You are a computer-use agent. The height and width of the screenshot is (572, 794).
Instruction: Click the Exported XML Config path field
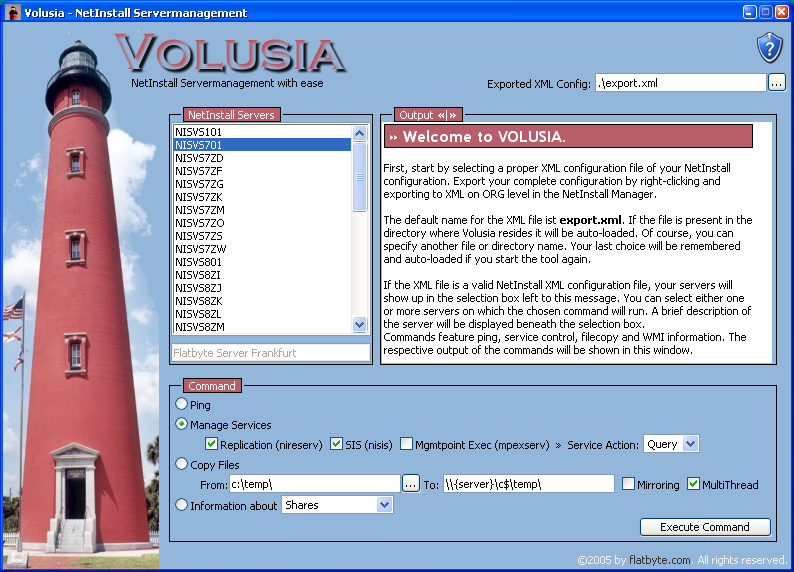(680, 83)
